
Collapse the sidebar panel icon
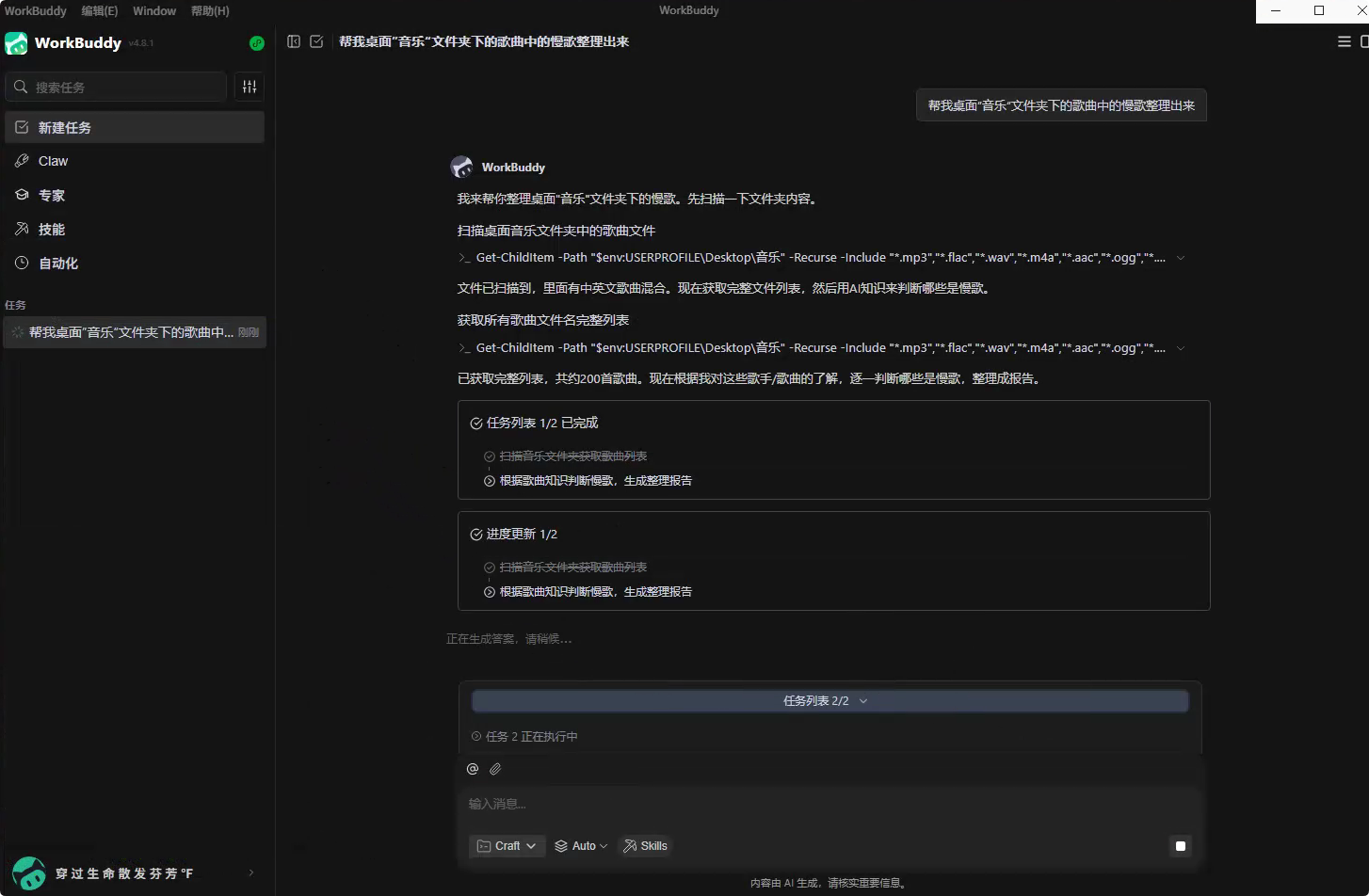[294, 41]
